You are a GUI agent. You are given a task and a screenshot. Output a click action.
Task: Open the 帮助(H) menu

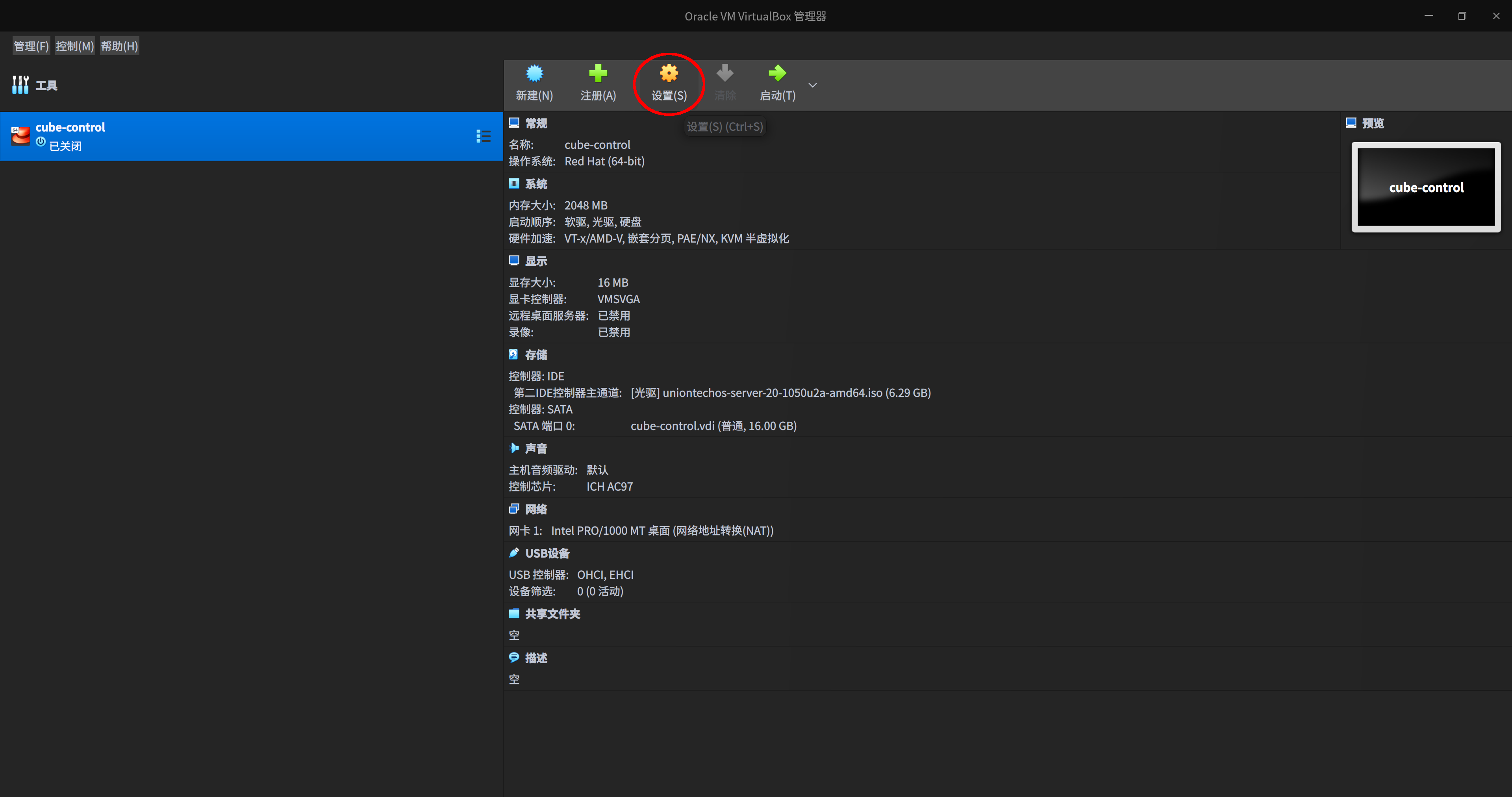(119, 45)
